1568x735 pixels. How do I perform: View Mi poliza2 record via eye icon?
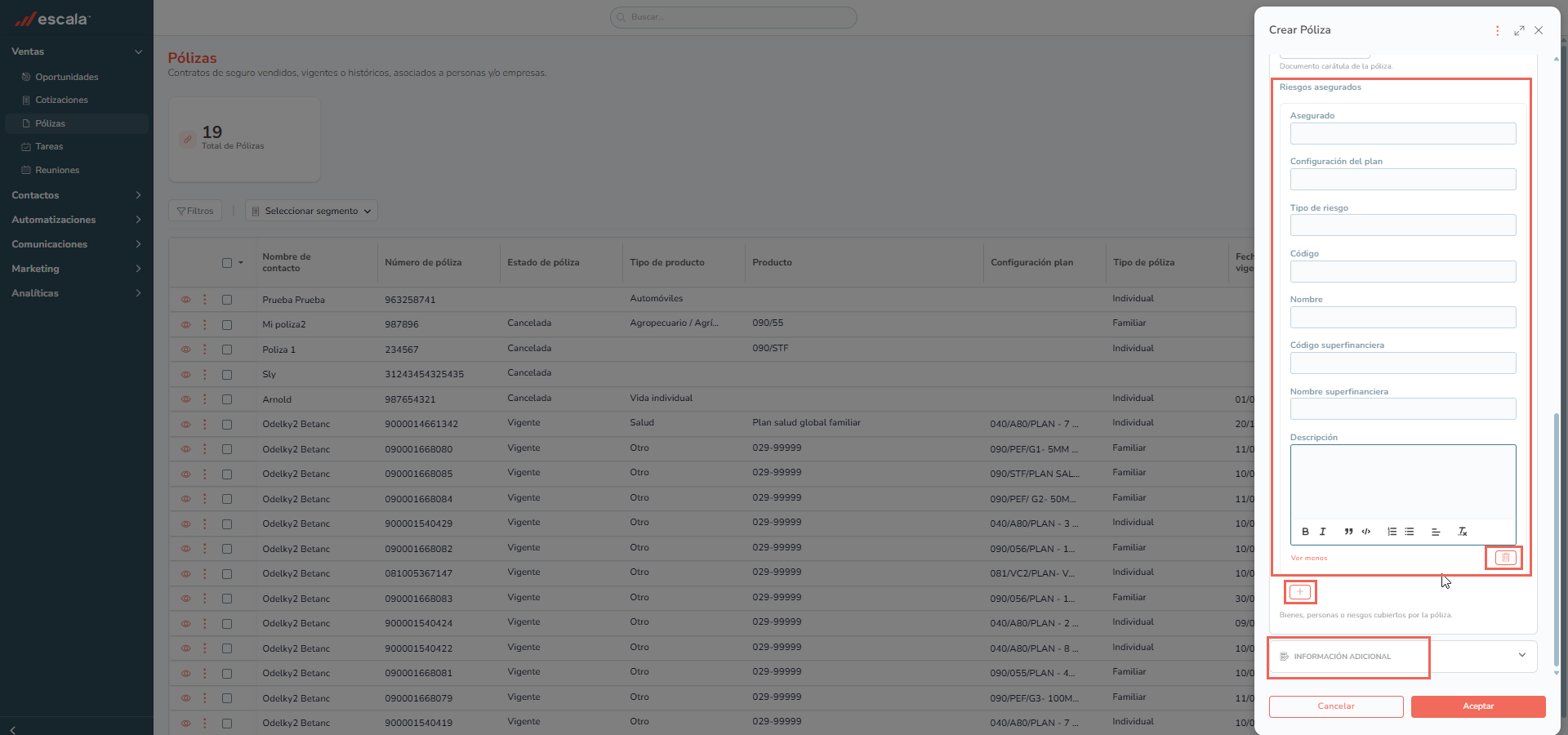click(186, 325)
